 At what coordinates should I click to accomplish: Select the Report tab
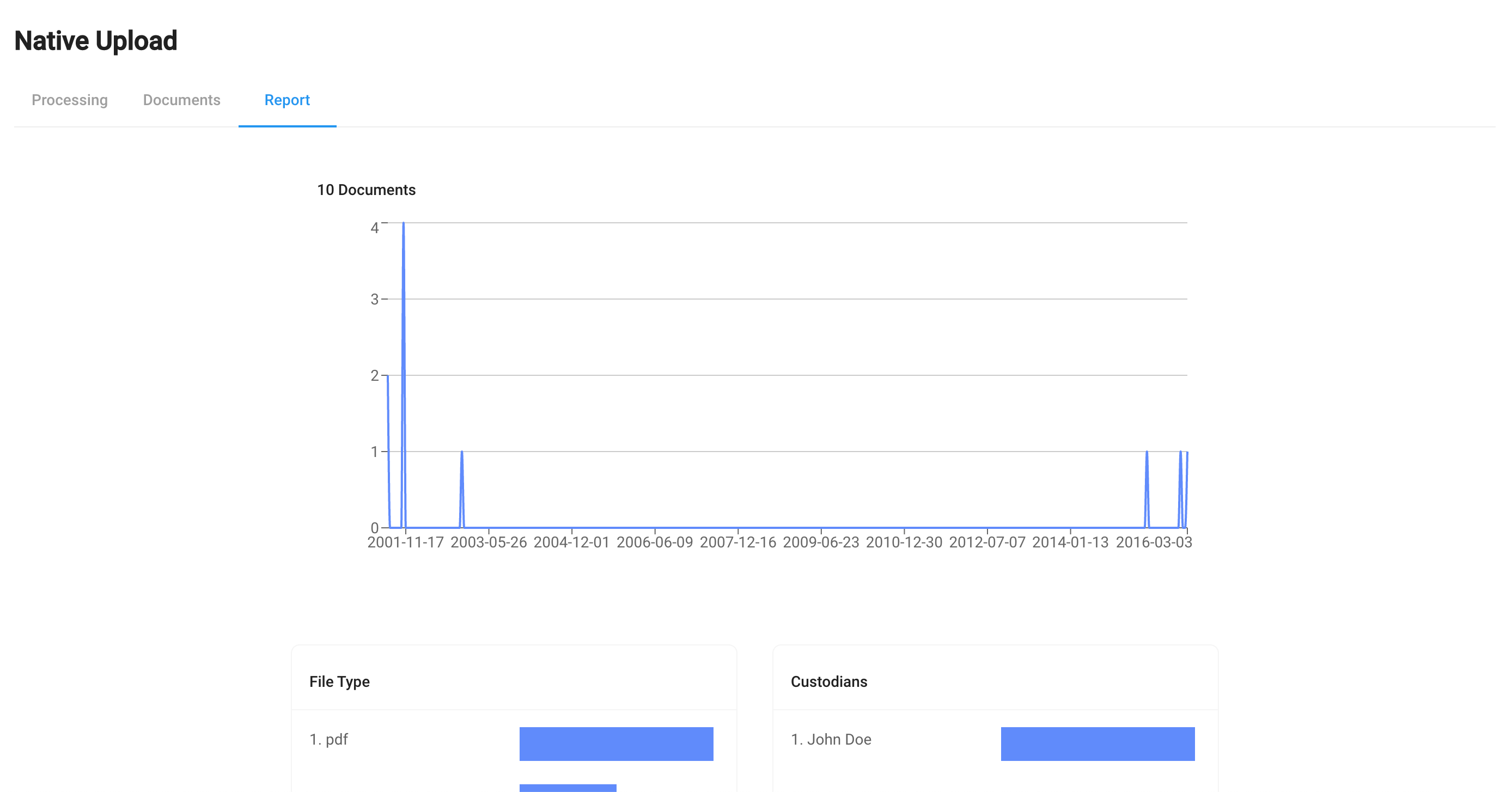tap(287, 100)
